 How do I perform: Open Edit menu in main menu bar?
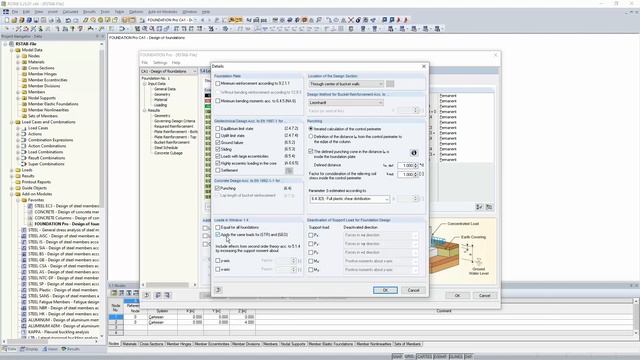tap(27, 12)
